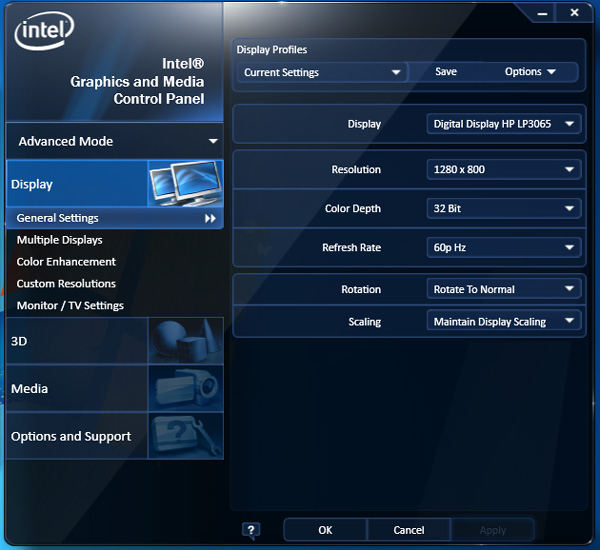Screen dimensions: 600x550
Task: Open the Options dropdown in Display Profiles
Action: [x=530, y=72]
